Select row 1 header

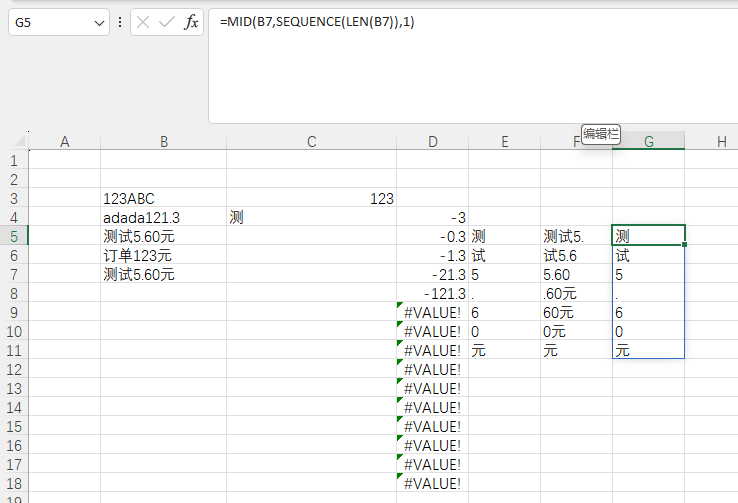click(14, 160)
